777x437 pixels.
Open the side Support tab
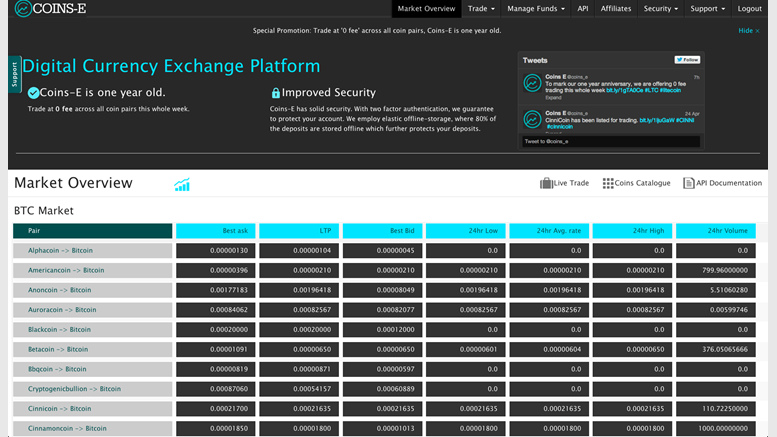(x=14, y=74)
